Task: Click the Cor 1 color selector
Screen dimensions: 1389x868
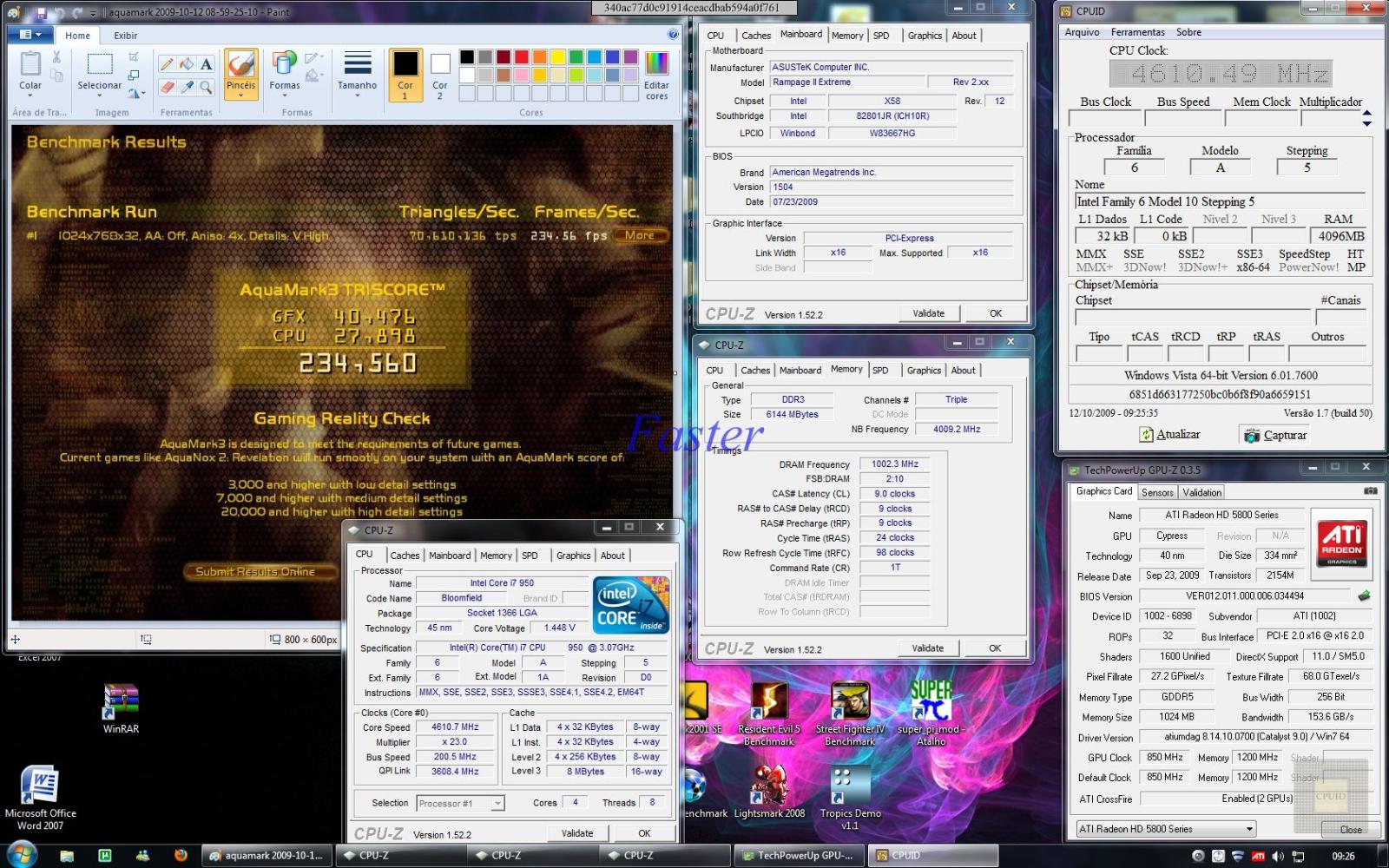Action: click(405, 75)
